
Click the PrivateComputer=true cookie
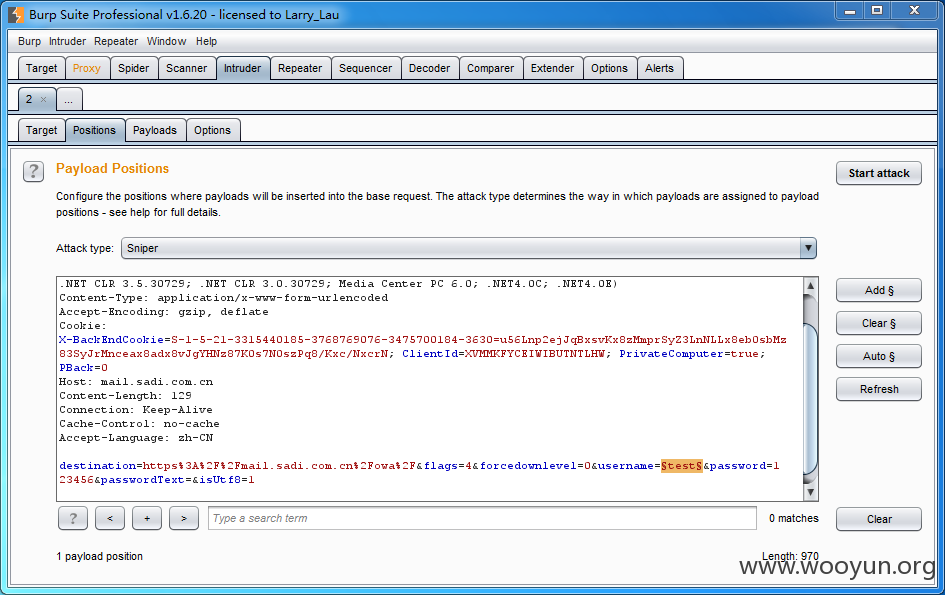(x=691, y=353)
